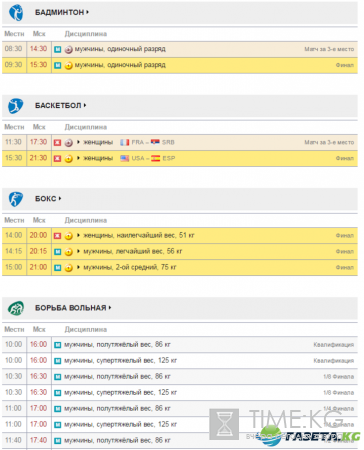The width and height of the screenshot is (364, 450).
Task: Expand arrow next to БОКС heading
Action: (x=60, y=198)
